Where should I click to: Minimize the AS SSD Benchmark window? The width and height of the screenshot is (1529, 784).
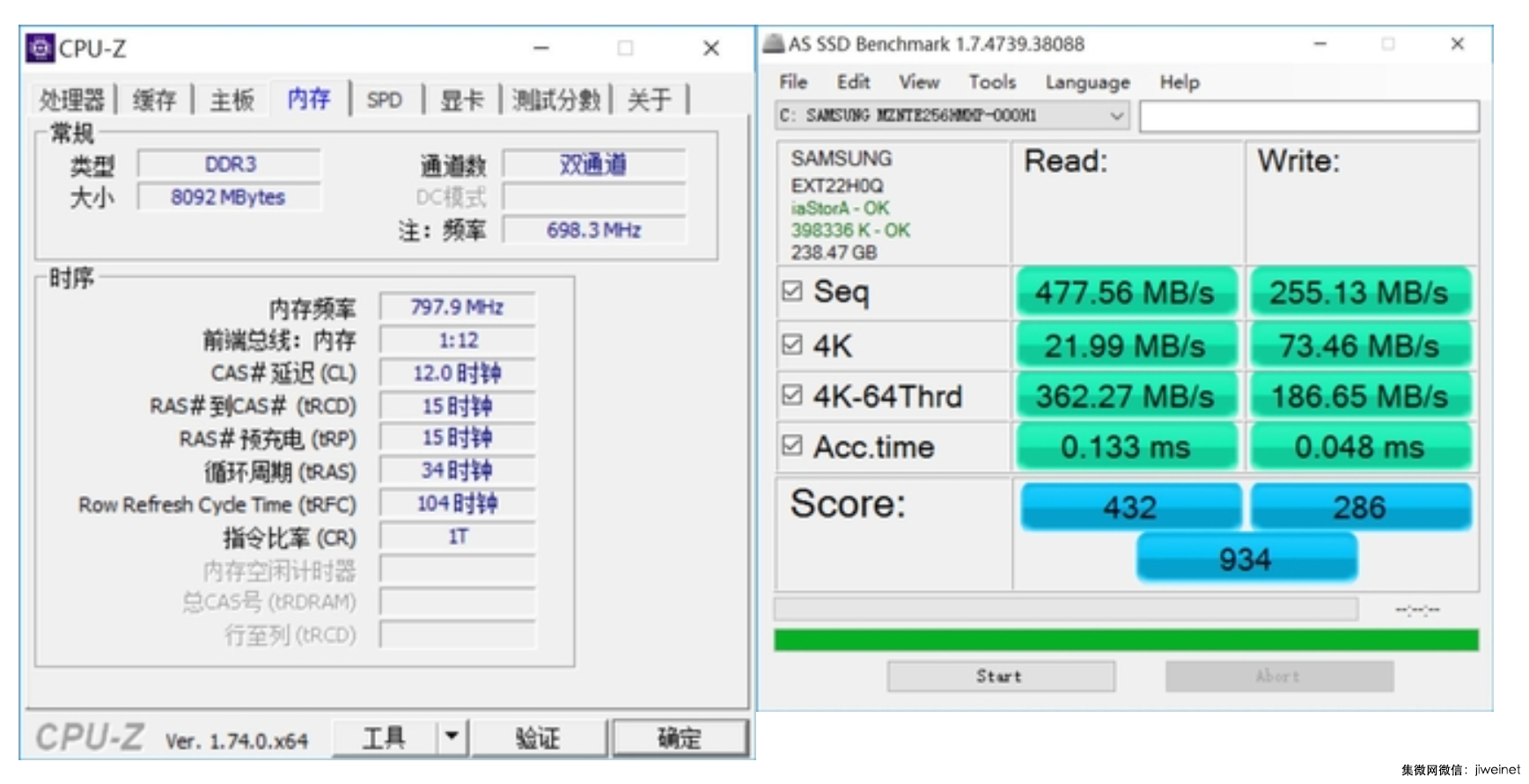pos(1319,43)
